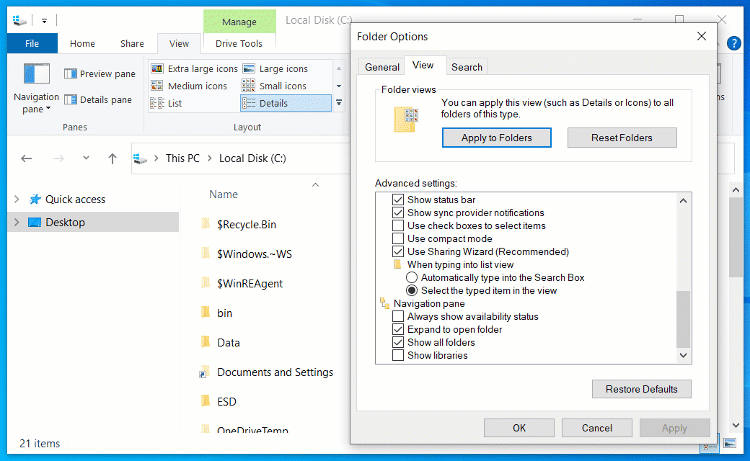Expand the Desktop tree item chevron
This screenshot has width=750, height=461.
tap(16, 222)
